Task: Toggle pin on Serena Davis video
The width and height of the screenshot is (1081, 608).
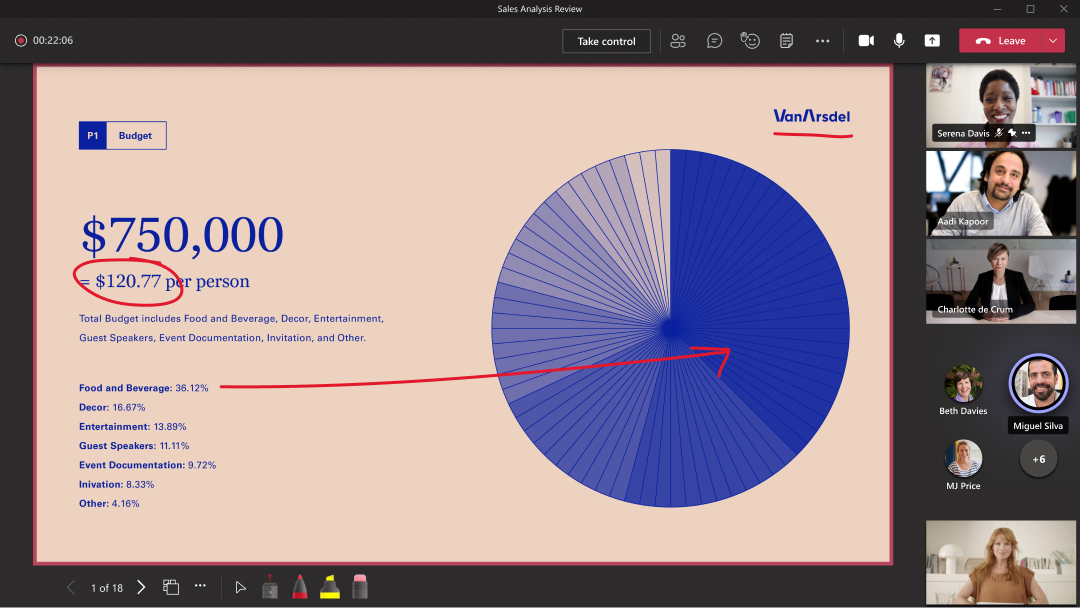Action: click(1012, 133)
